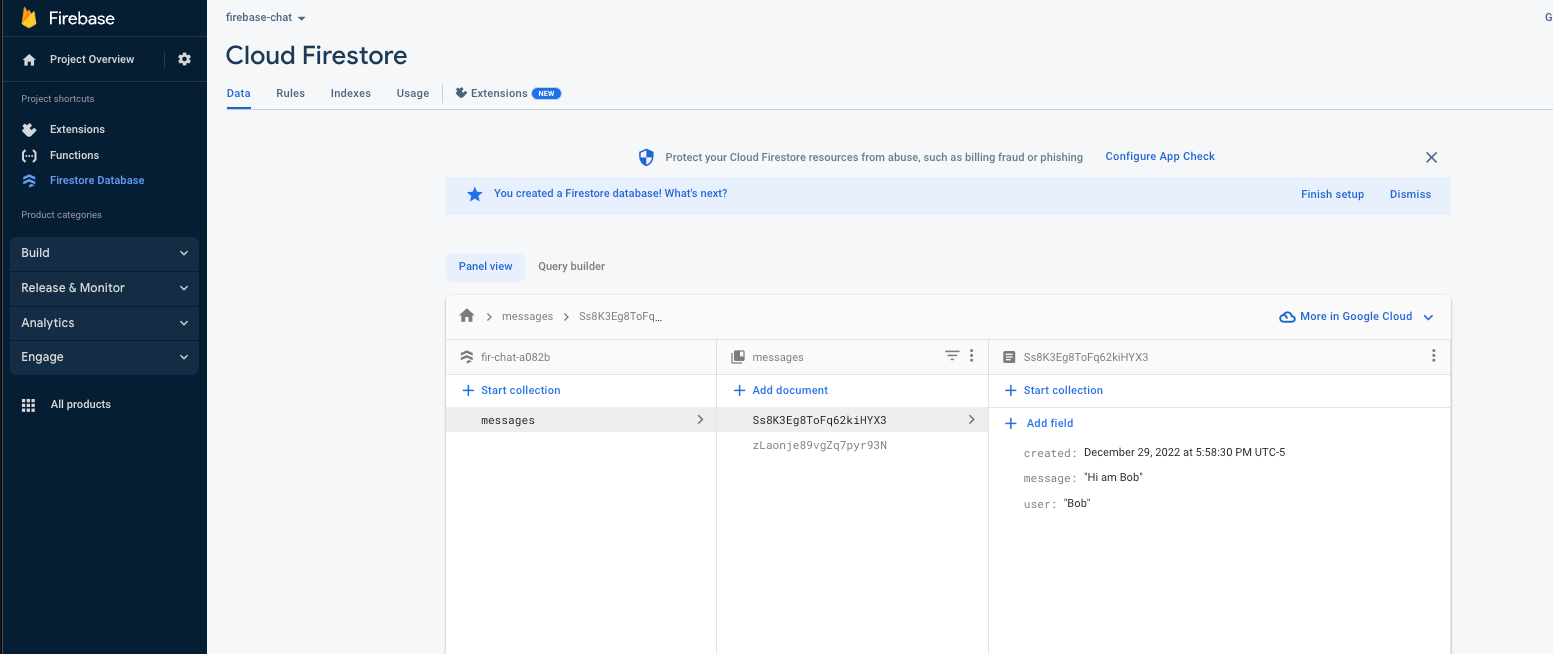Click plus icon beside Add field

(x=1010, y=424)
